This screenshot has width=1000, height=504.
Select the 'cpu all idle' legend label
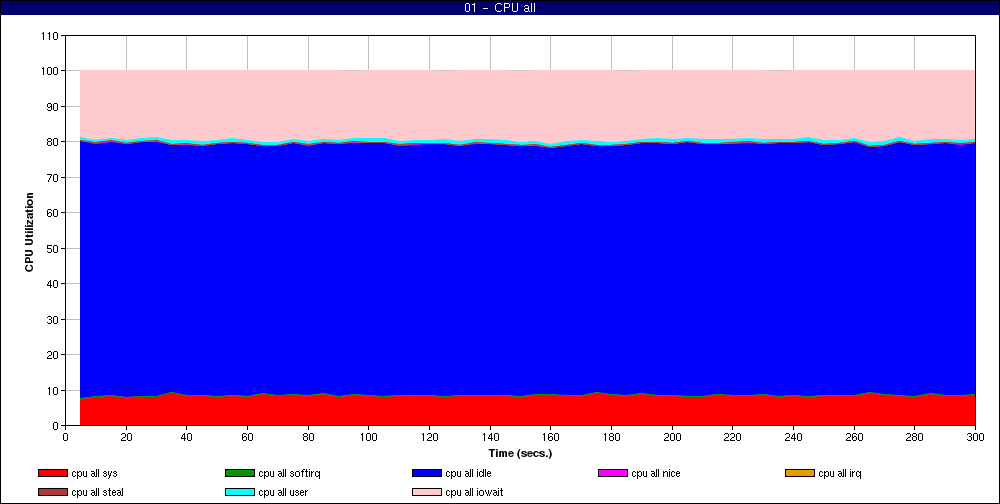pyautogui.click(x=468, y=473)
